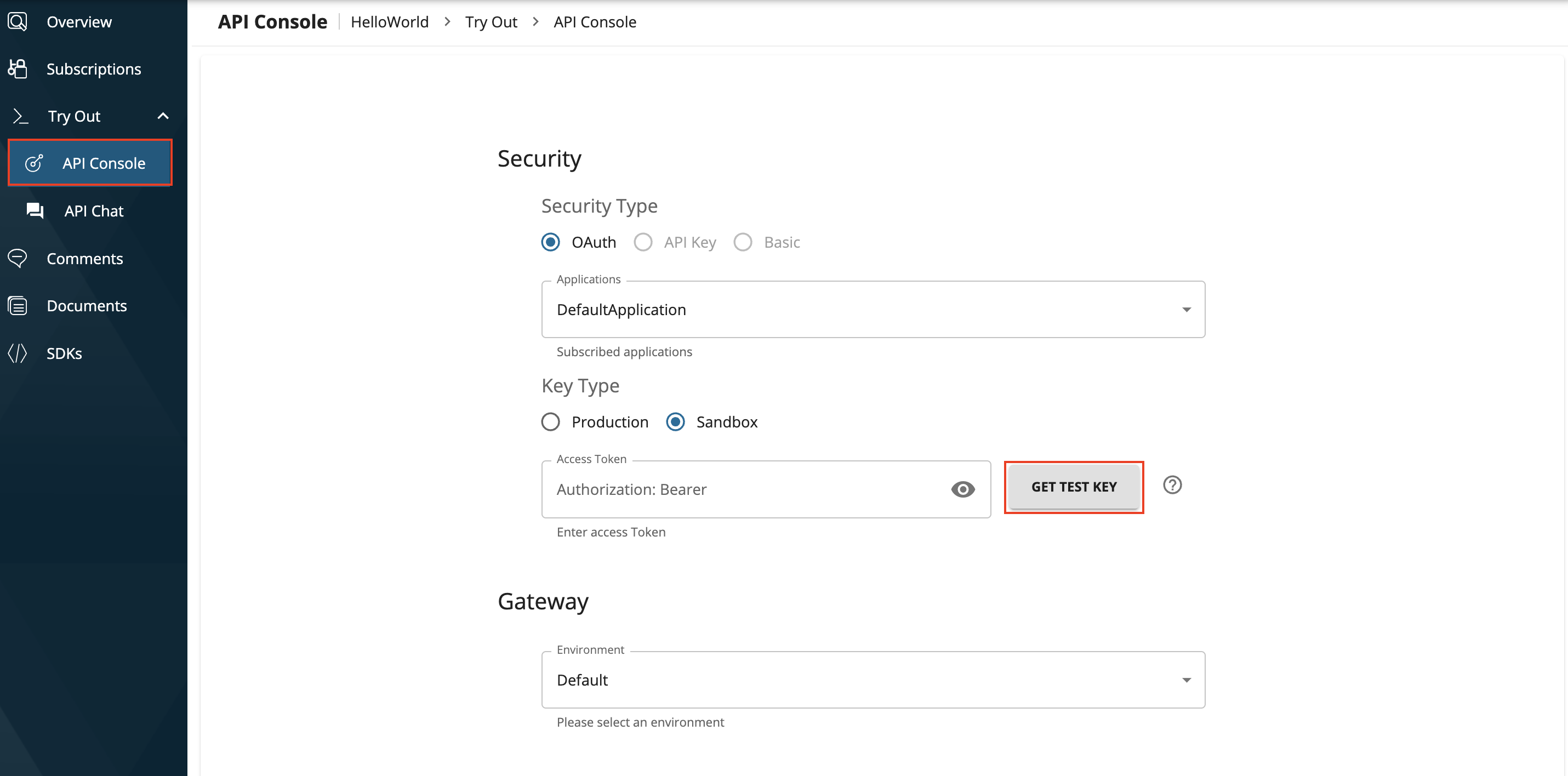This screenshot has width=1568, height=776.
Task: Click the help question mark icon
Action: coord(1172,485)
